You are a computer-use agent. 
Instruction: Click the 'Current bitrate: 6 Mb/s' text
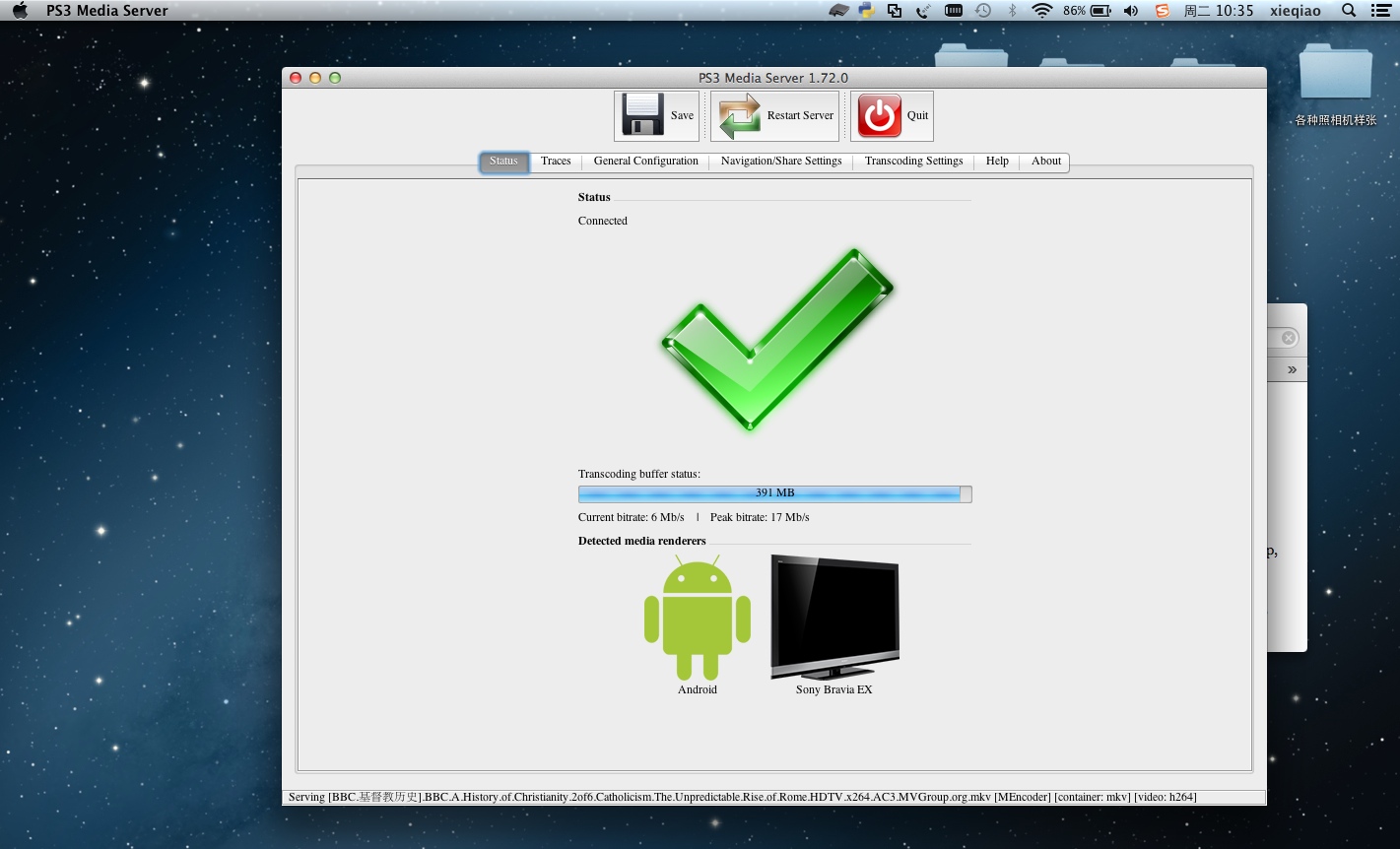[x=632, y=517]
